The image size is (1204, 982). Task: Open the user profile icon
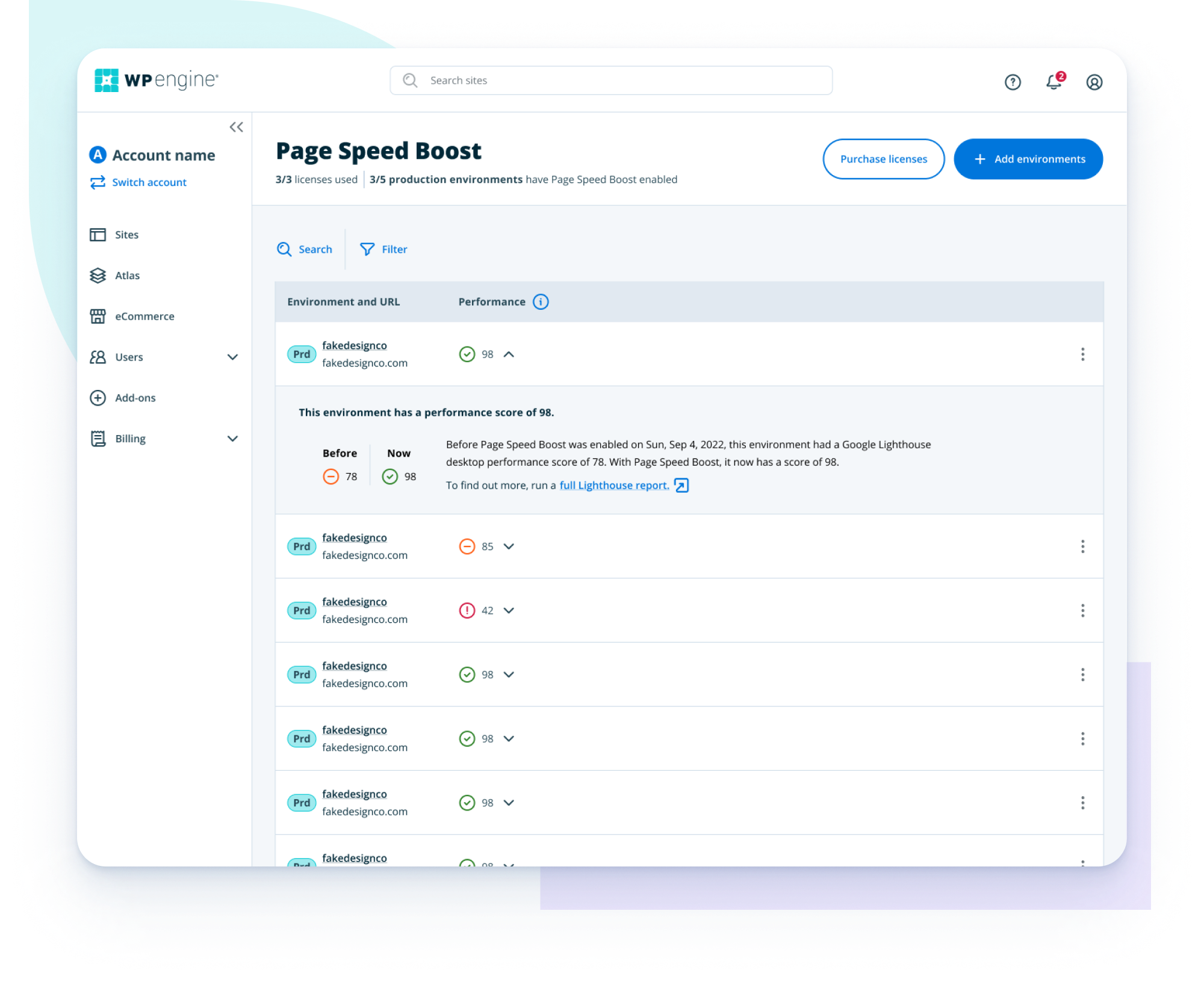click(1094, 82)
